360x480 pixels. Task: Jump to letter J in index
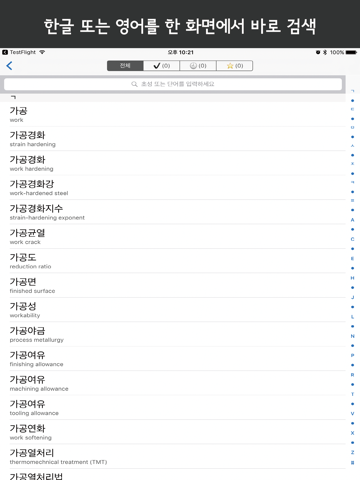352,297
